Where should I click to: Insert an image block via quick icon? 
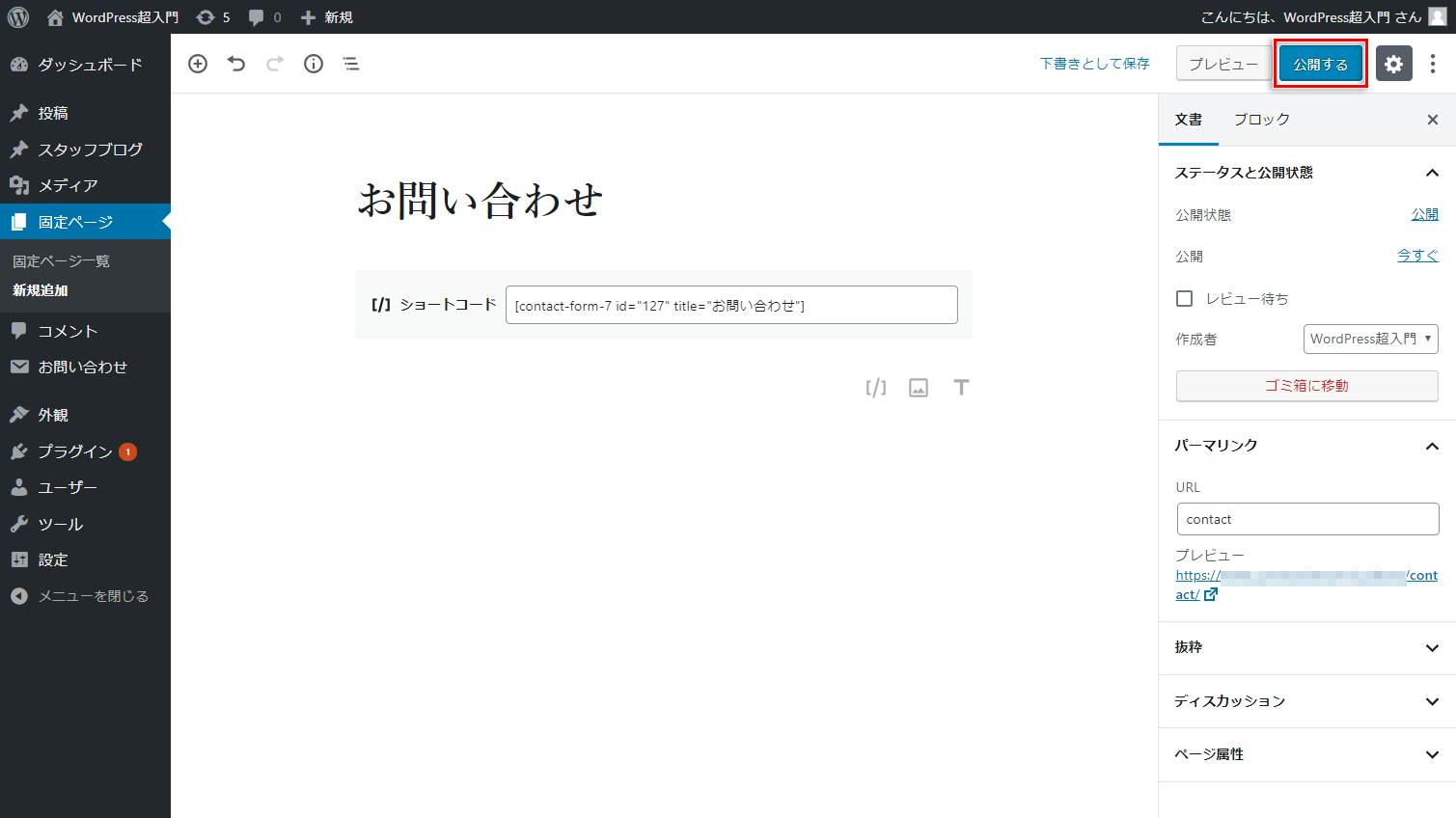tap(919, 388)
